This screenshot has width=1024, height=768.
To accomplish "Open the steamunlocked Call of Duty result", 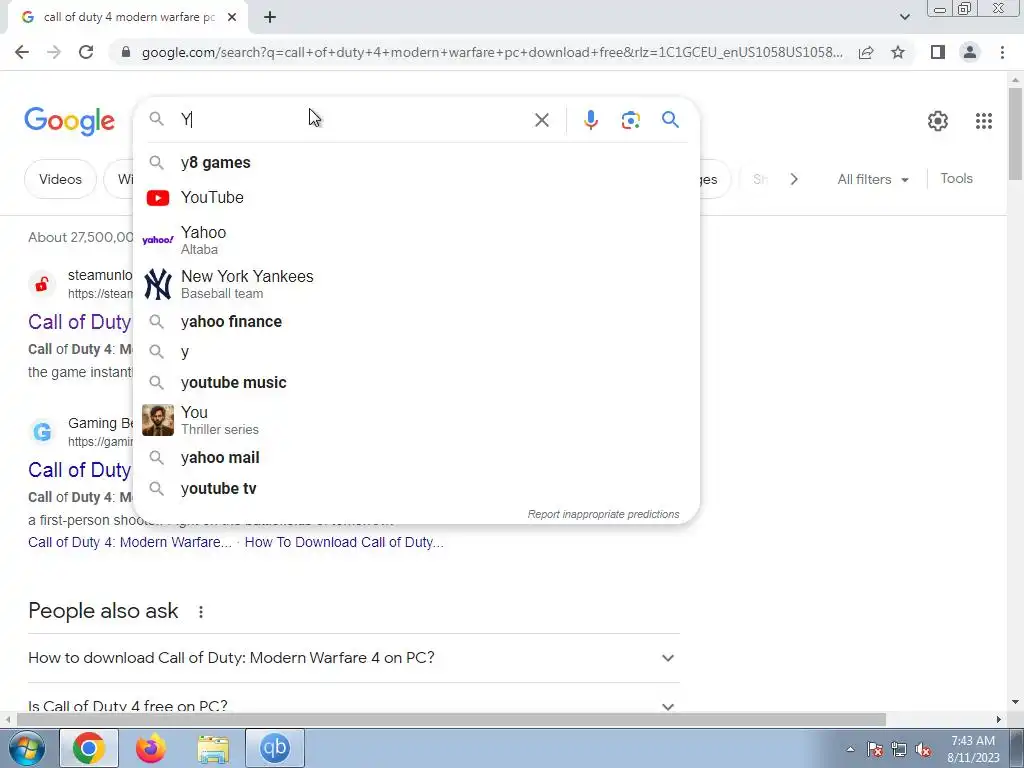I will tap(80, 322).
